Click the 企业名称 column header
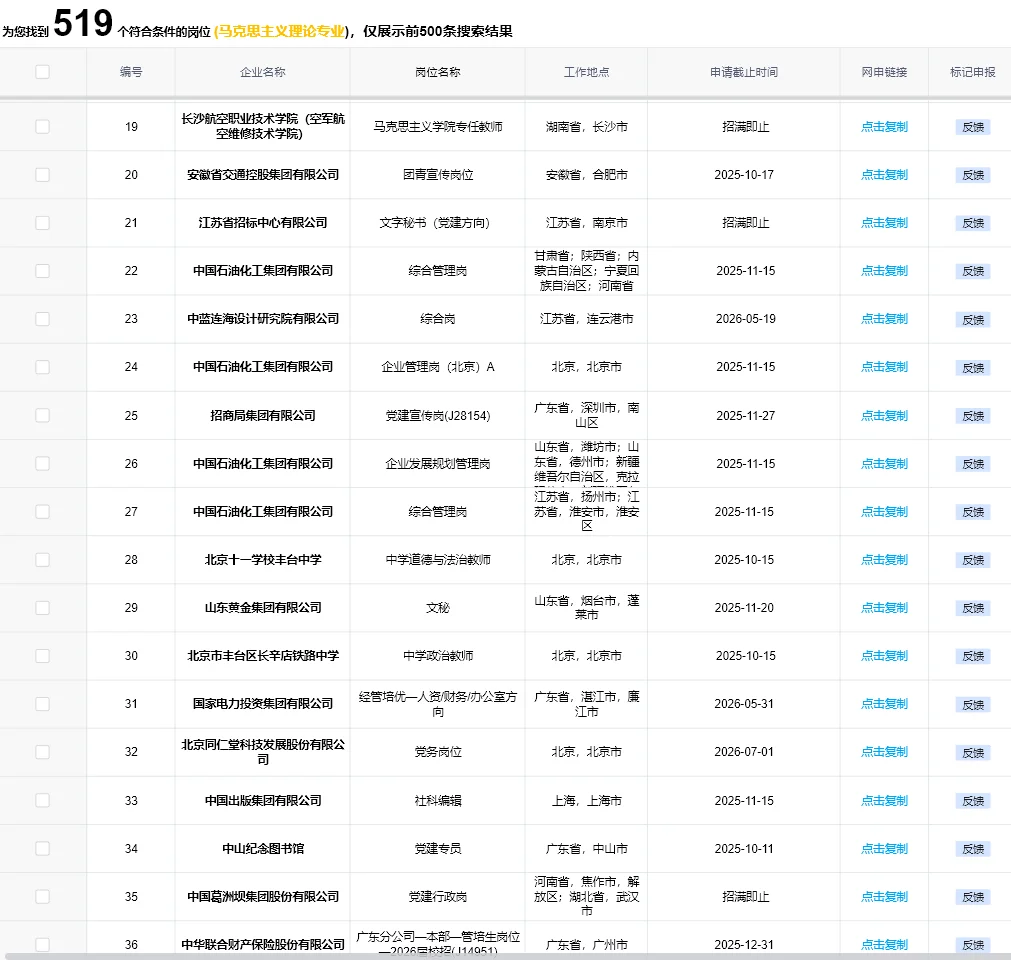This screenshot has height=960, width=1011. coord(262,72)
